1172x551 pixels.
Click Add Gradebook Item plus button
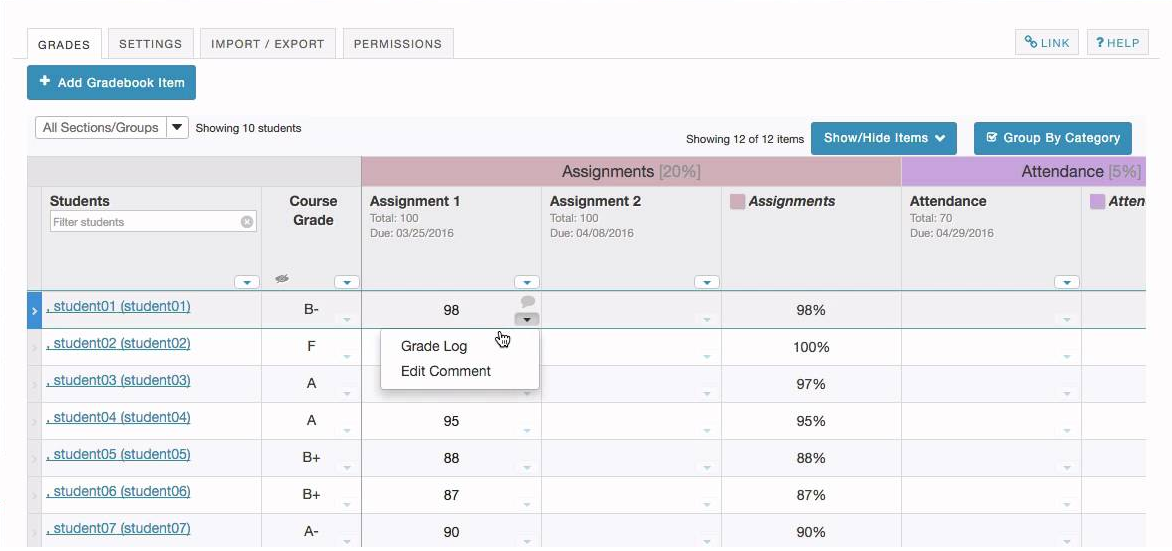tap(111, 83)
